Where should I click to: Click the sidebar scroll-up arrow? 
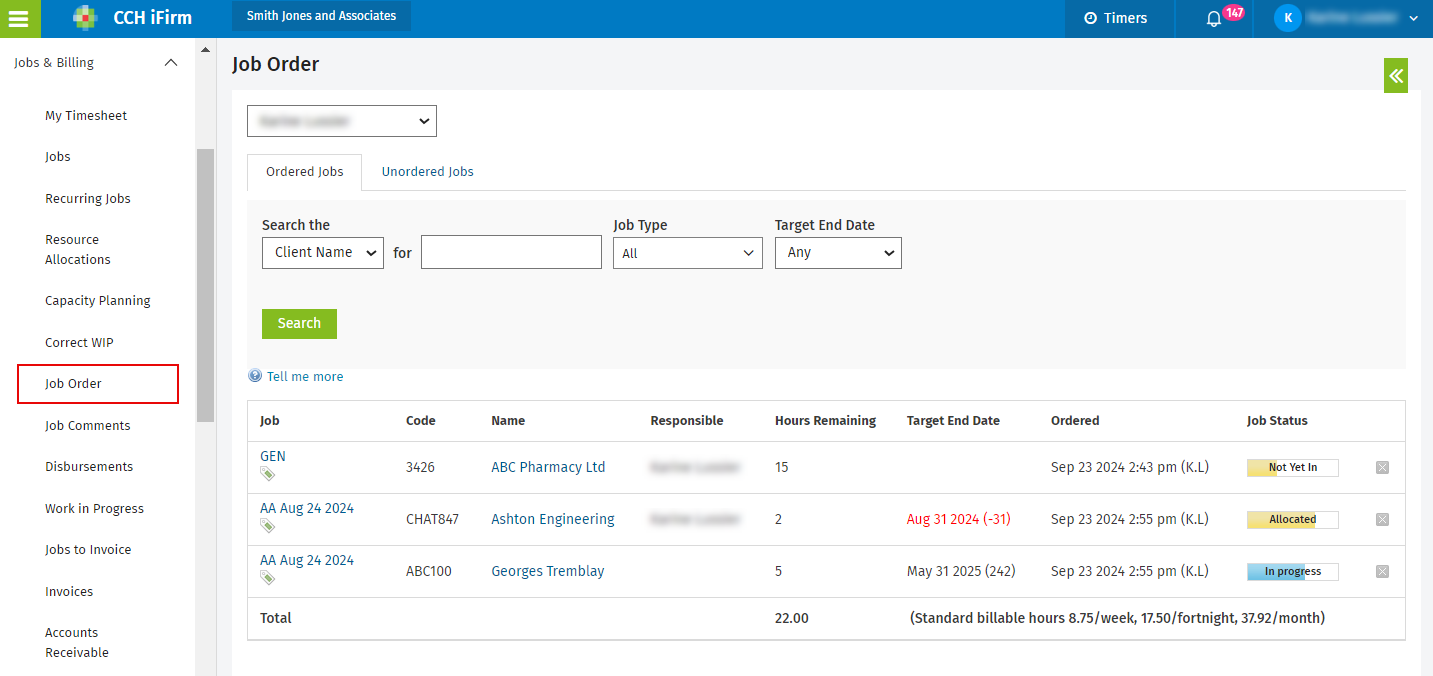coord(205,49)
